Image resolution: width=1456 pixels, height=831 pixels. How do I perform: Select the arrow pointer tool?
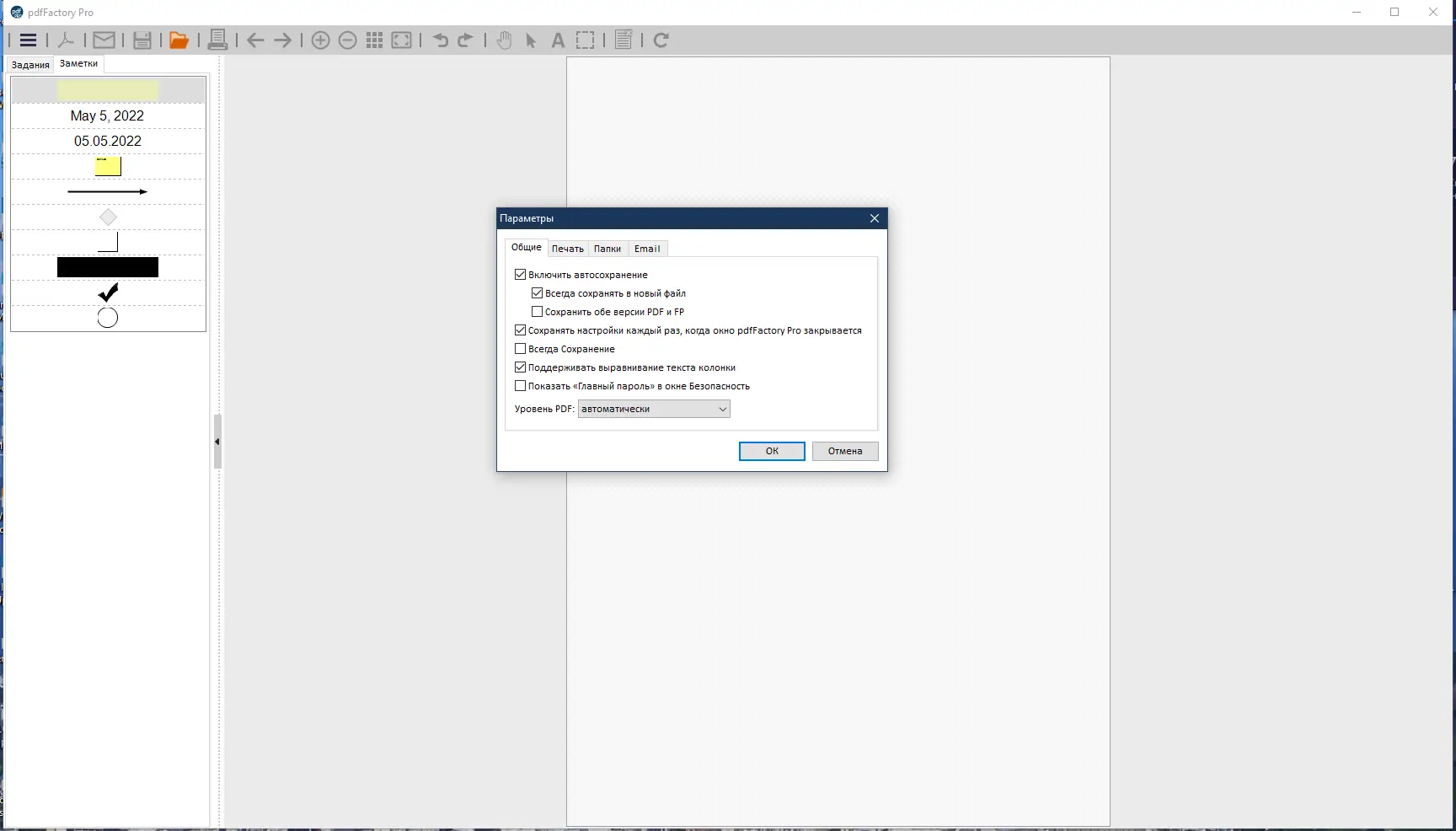pos(531,40)
